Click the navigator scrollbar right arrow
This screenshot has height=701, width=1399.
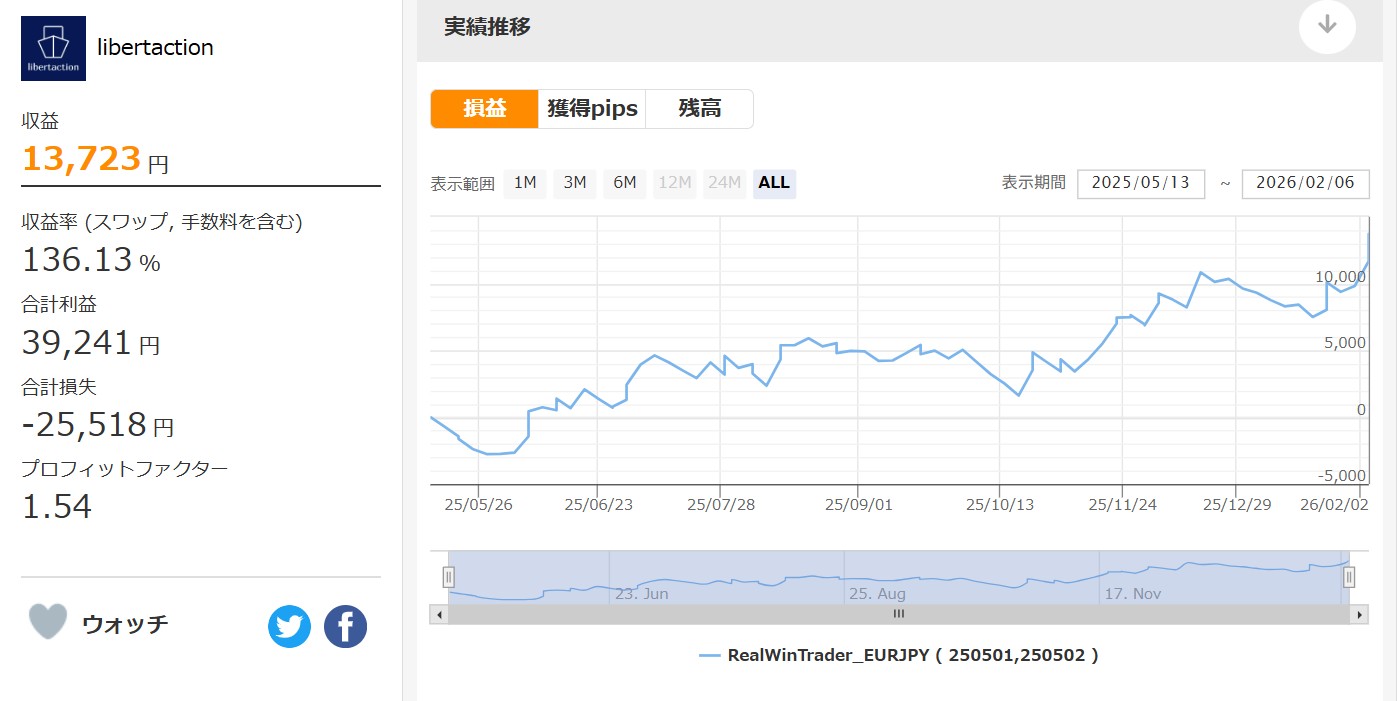click(x=1358, y=614)
